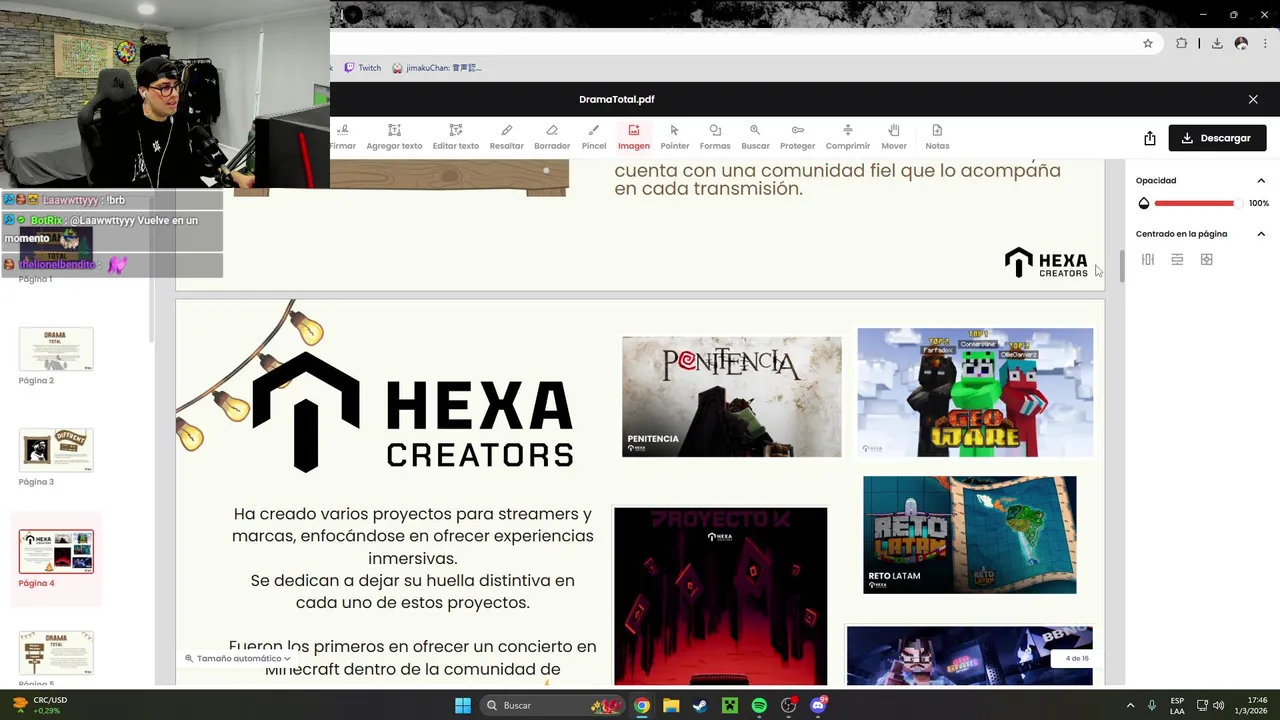Viewport: 1280px width, 720px height.
Task: Open the Página 3 thumbnail
Action: click(56, 450)
